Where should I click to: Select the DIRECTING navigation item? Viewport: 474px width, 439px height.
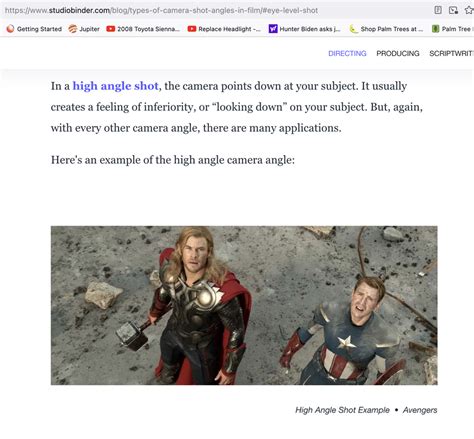coord(347,53)
